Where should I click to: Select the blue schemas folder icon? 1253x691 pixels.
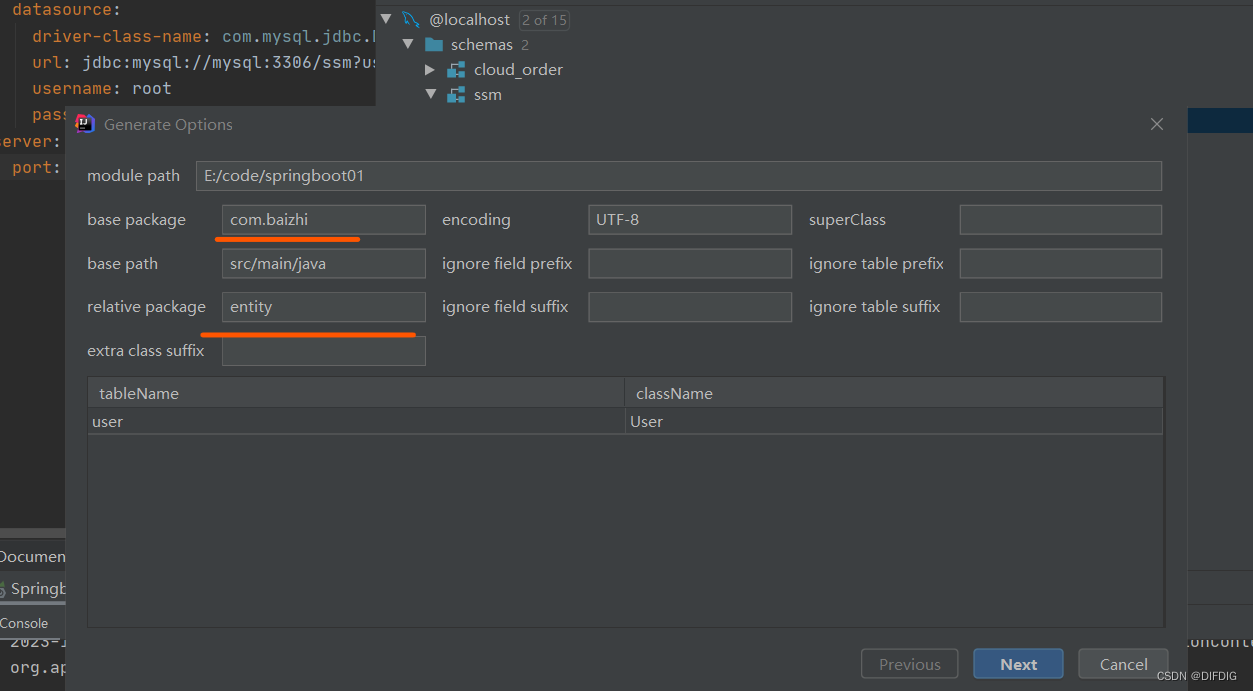coord(434,44)
